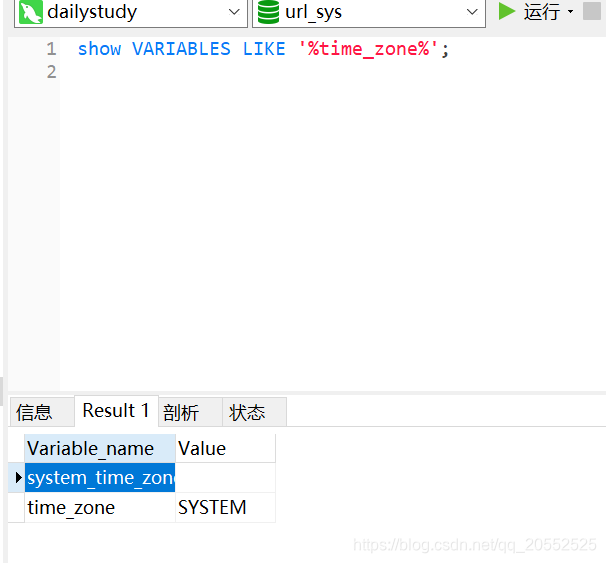Click the Value column header
Image resolution: width=606 pixels, height=563 pixels.
tap(225, 449)
